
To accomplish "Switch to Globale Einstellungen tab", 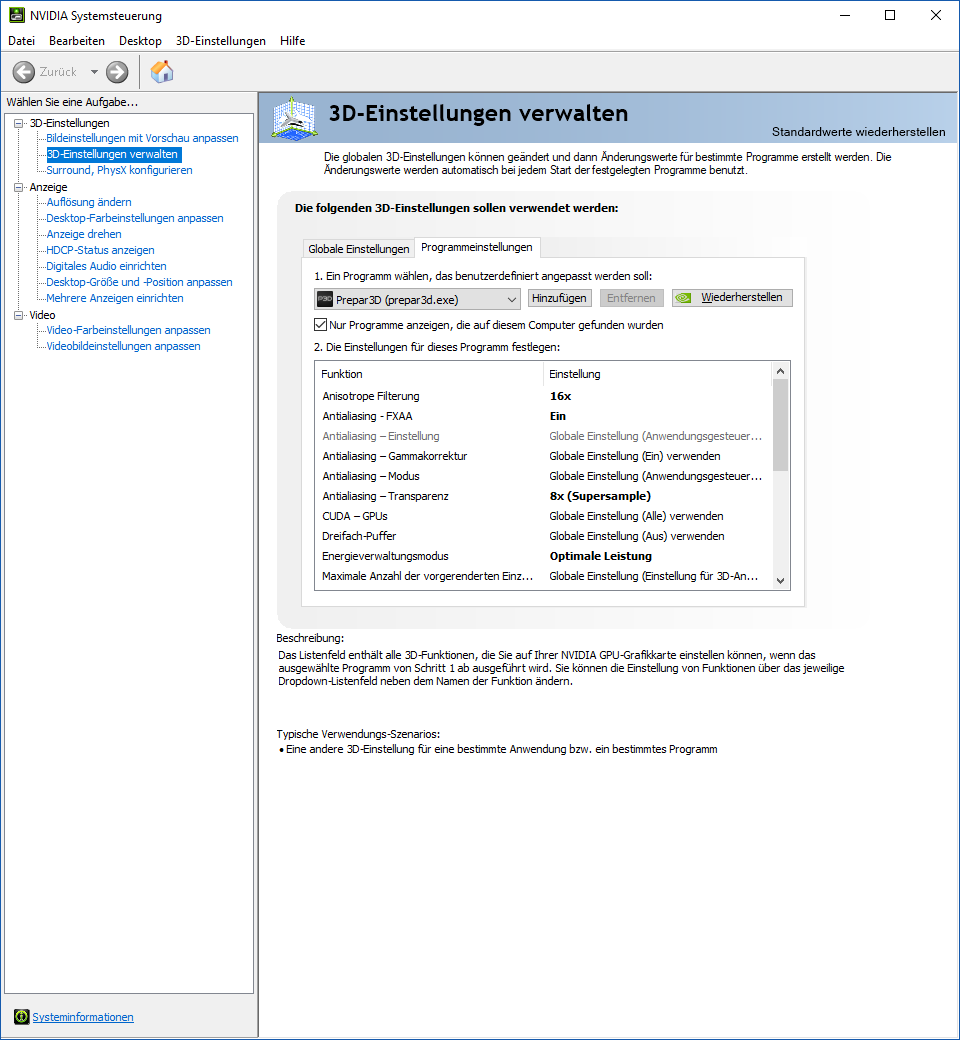I will [359, 249].
